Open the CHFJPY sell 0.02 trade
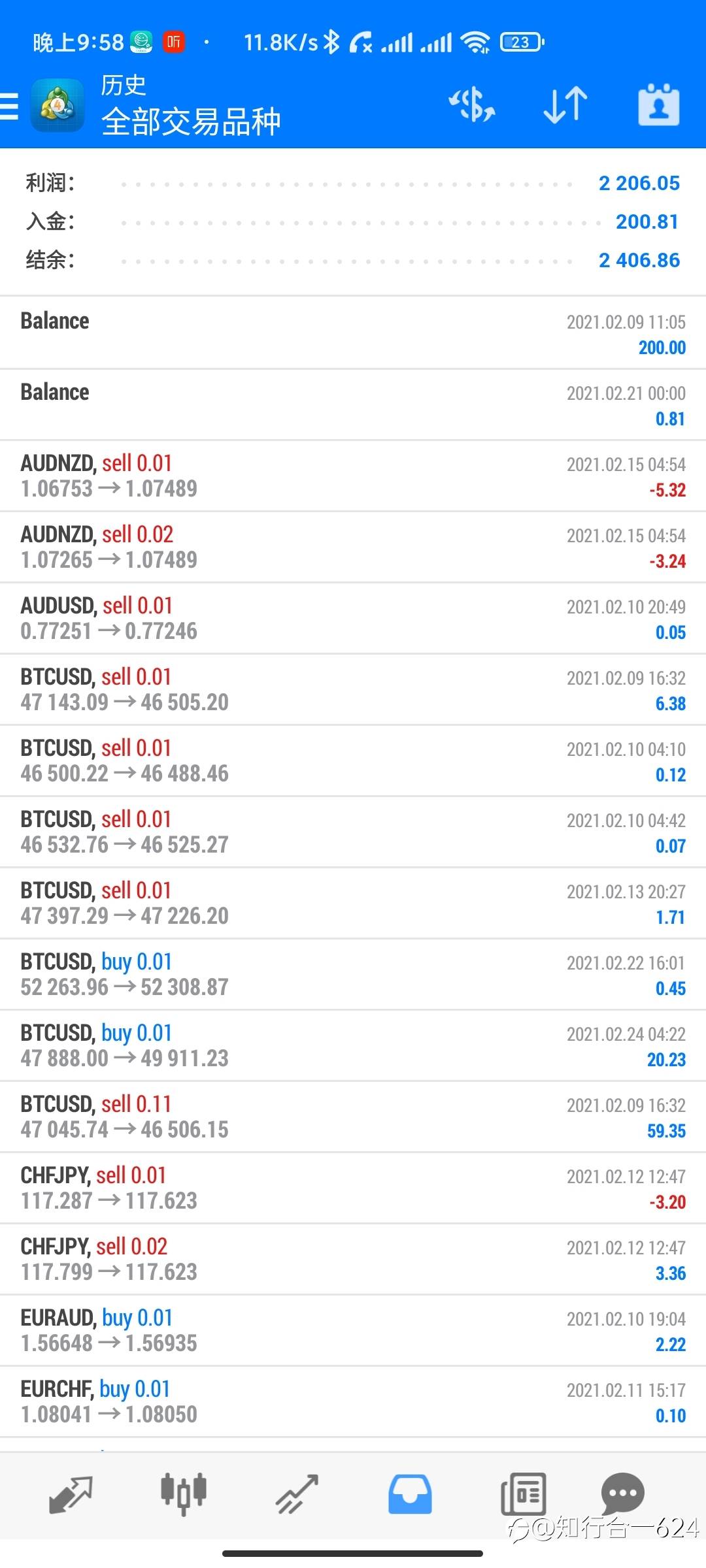Image resolution: width=706 pixels, height=1568 pixels. [353, 1259]
